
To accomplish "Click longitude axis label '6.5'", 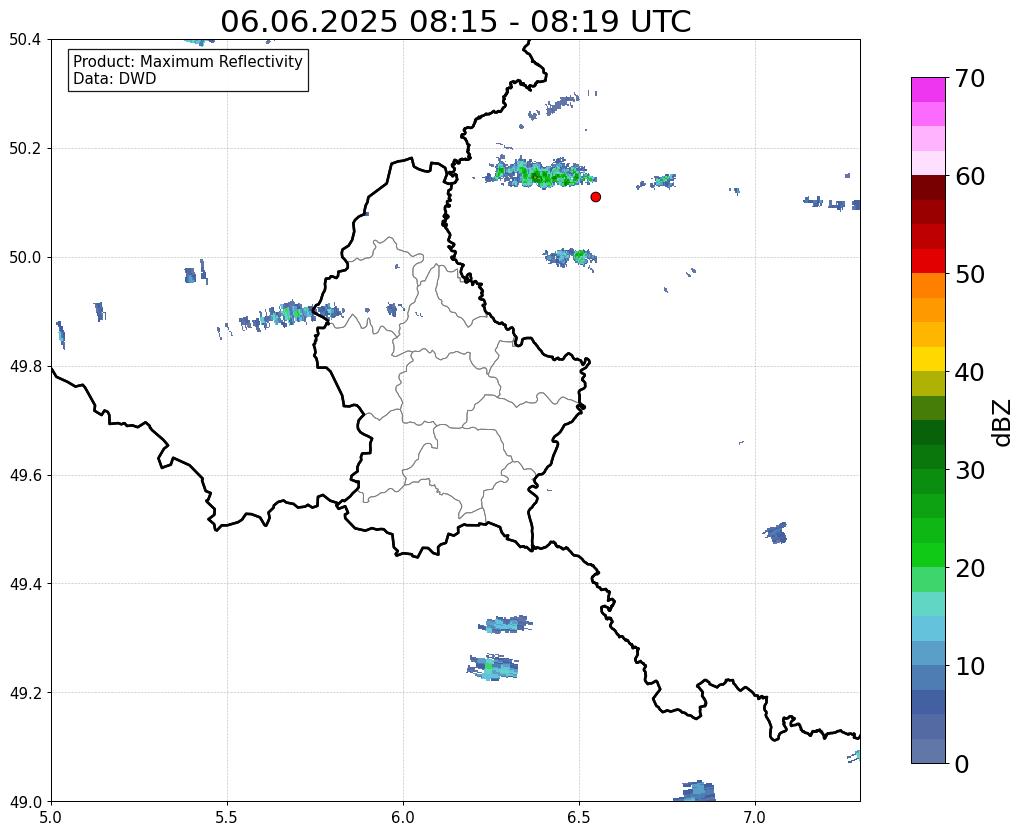I will [579, 818].
